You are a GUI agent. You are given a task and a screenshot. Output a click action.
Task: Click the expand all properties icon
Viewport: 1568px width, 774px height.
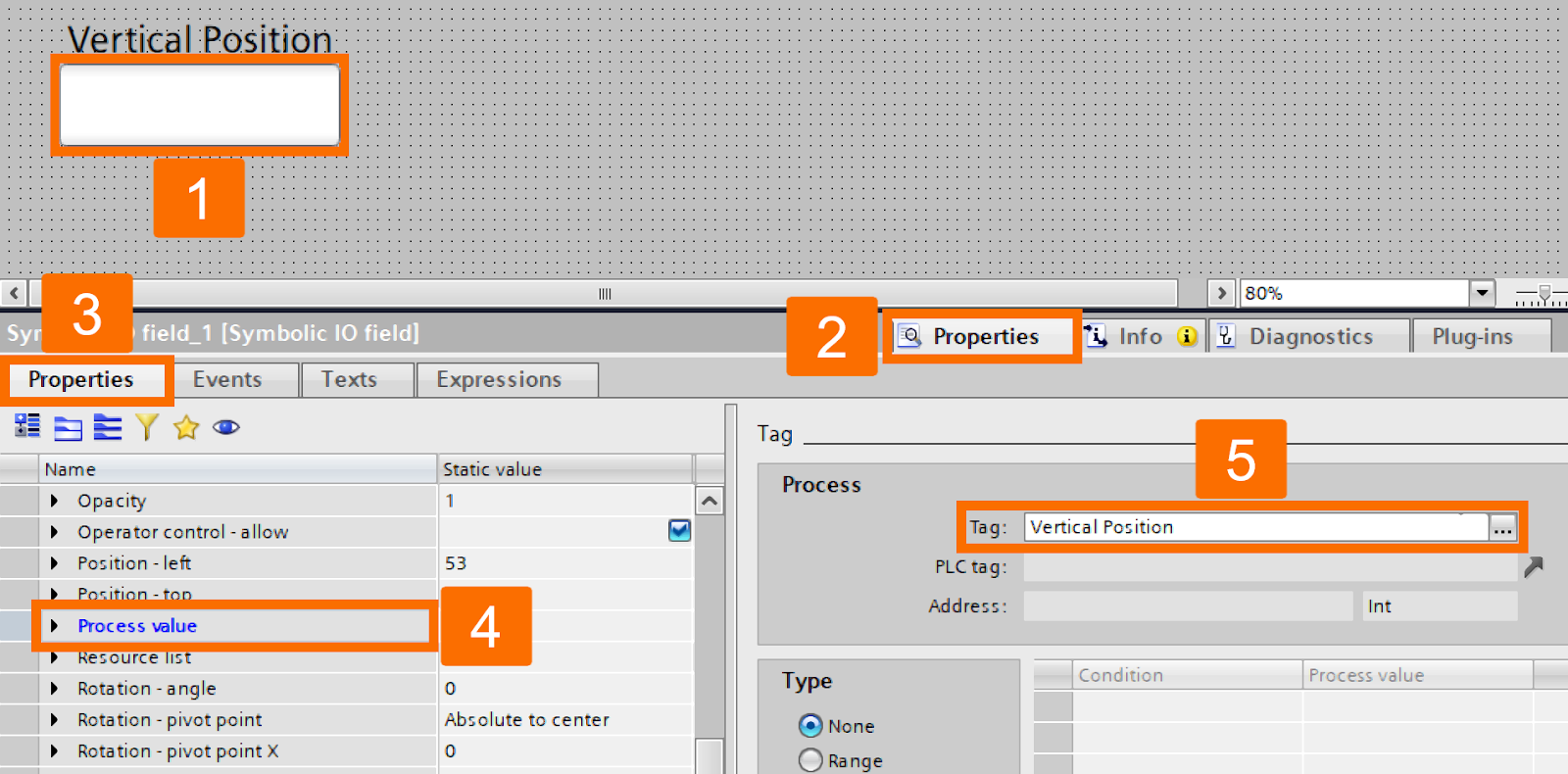coord(108,427)
